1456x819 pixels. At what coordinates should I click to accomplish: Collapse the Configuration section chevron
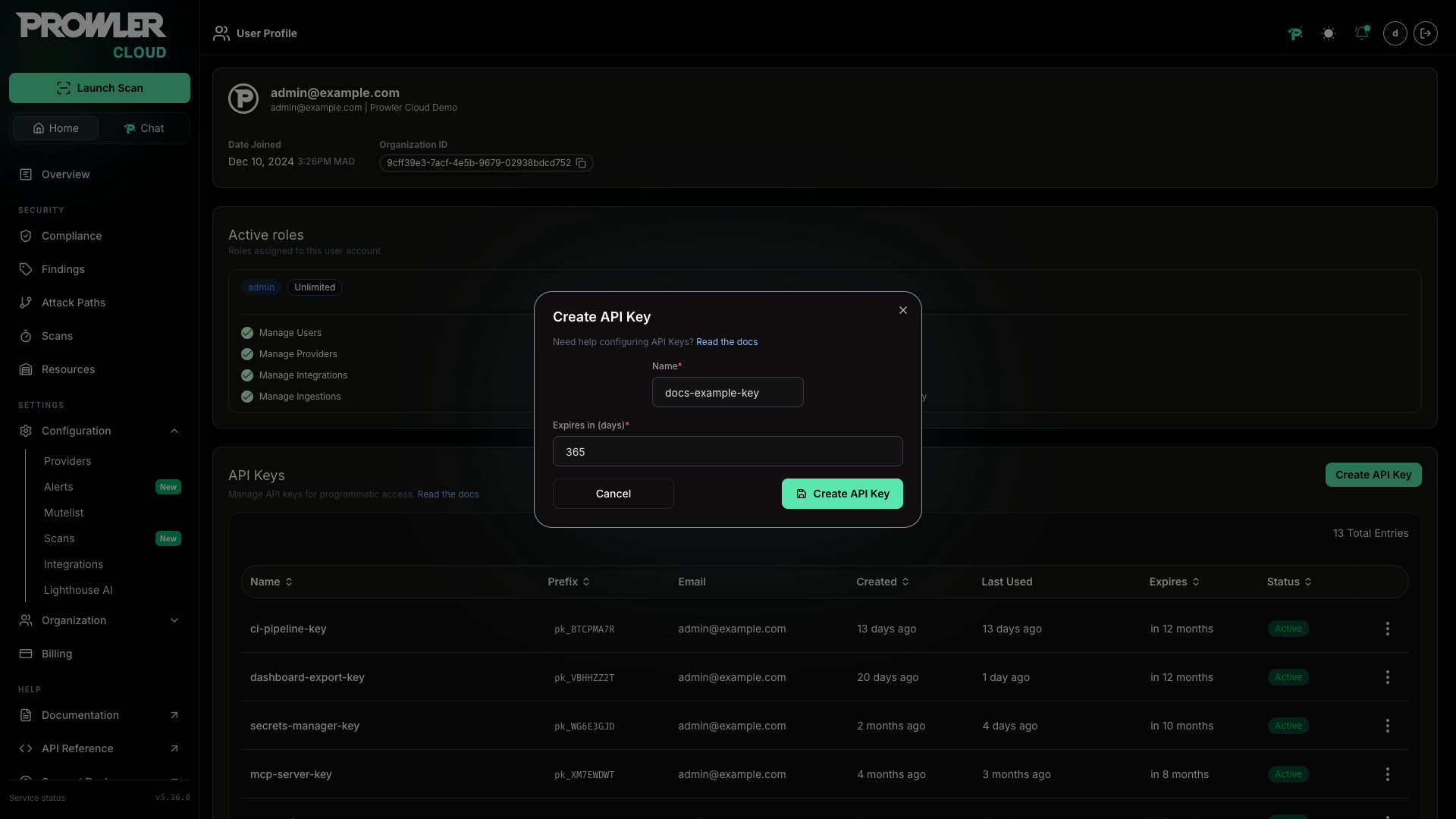174,431
